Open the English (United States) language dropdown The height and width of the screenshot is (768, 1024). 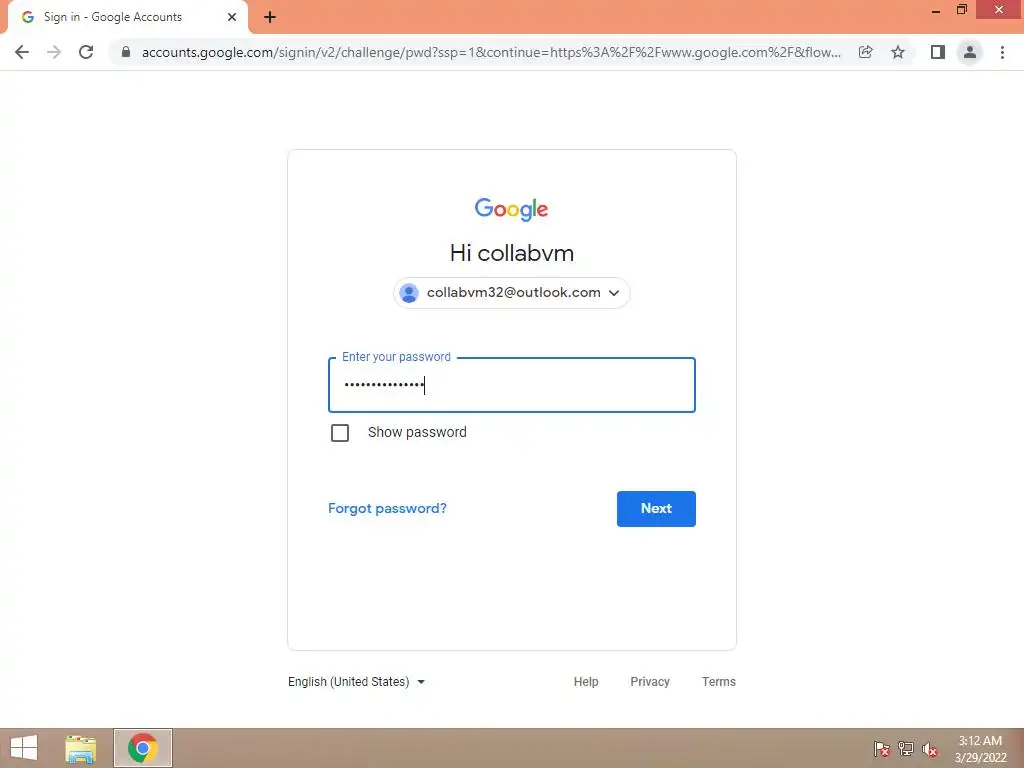(357, 682)
